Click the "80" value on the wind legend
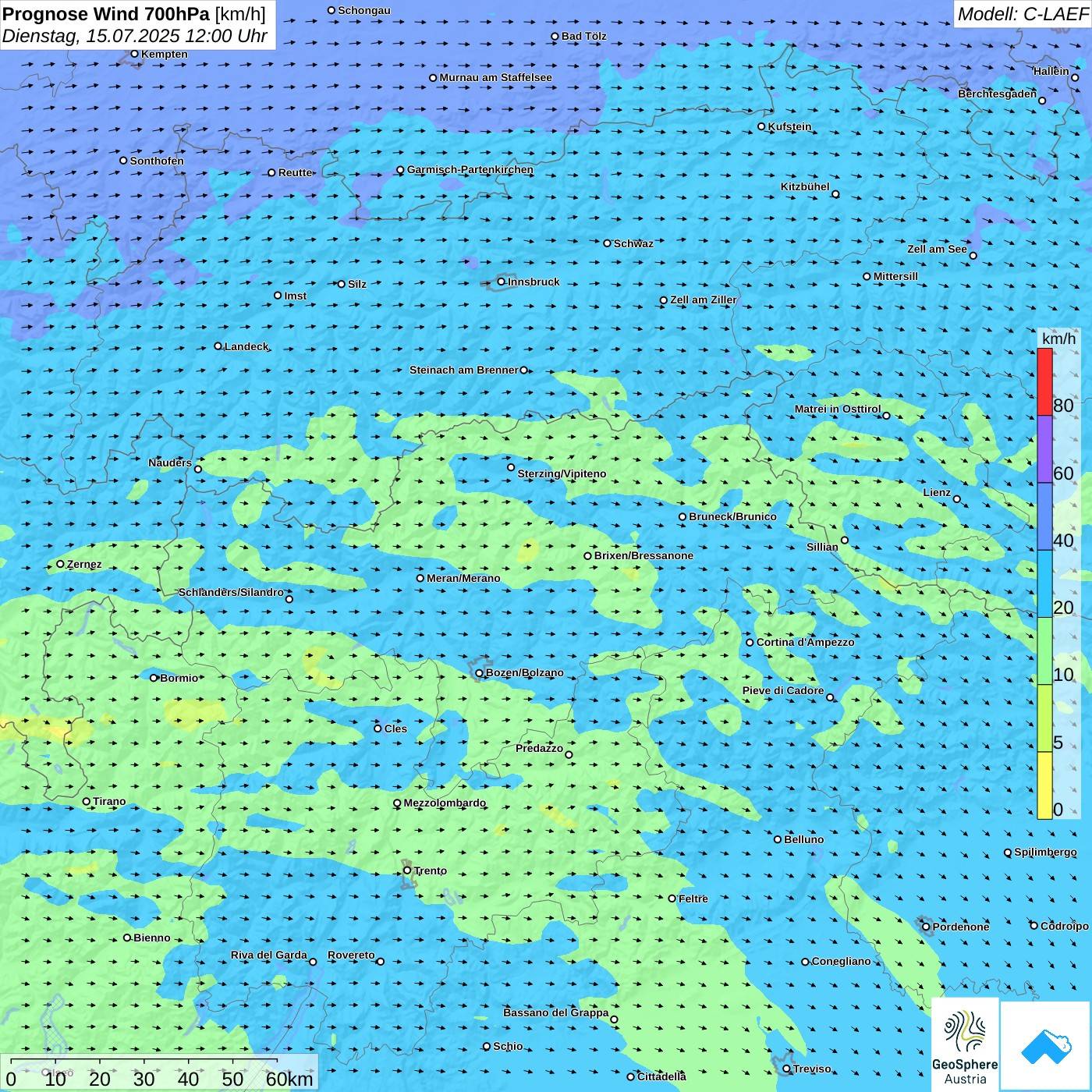Image resolution: width=1092 pixels, height=1092 pixels. 1064,406
